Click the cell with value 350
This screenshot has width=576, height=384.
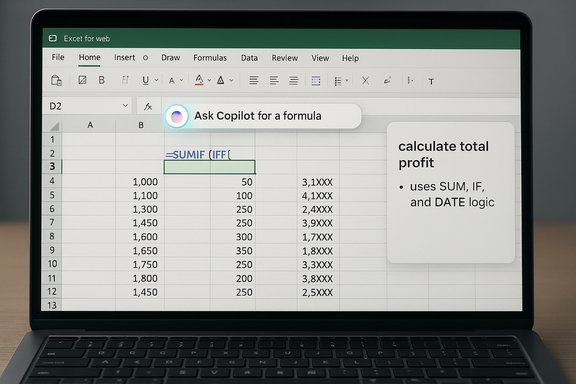coord(233,251)
